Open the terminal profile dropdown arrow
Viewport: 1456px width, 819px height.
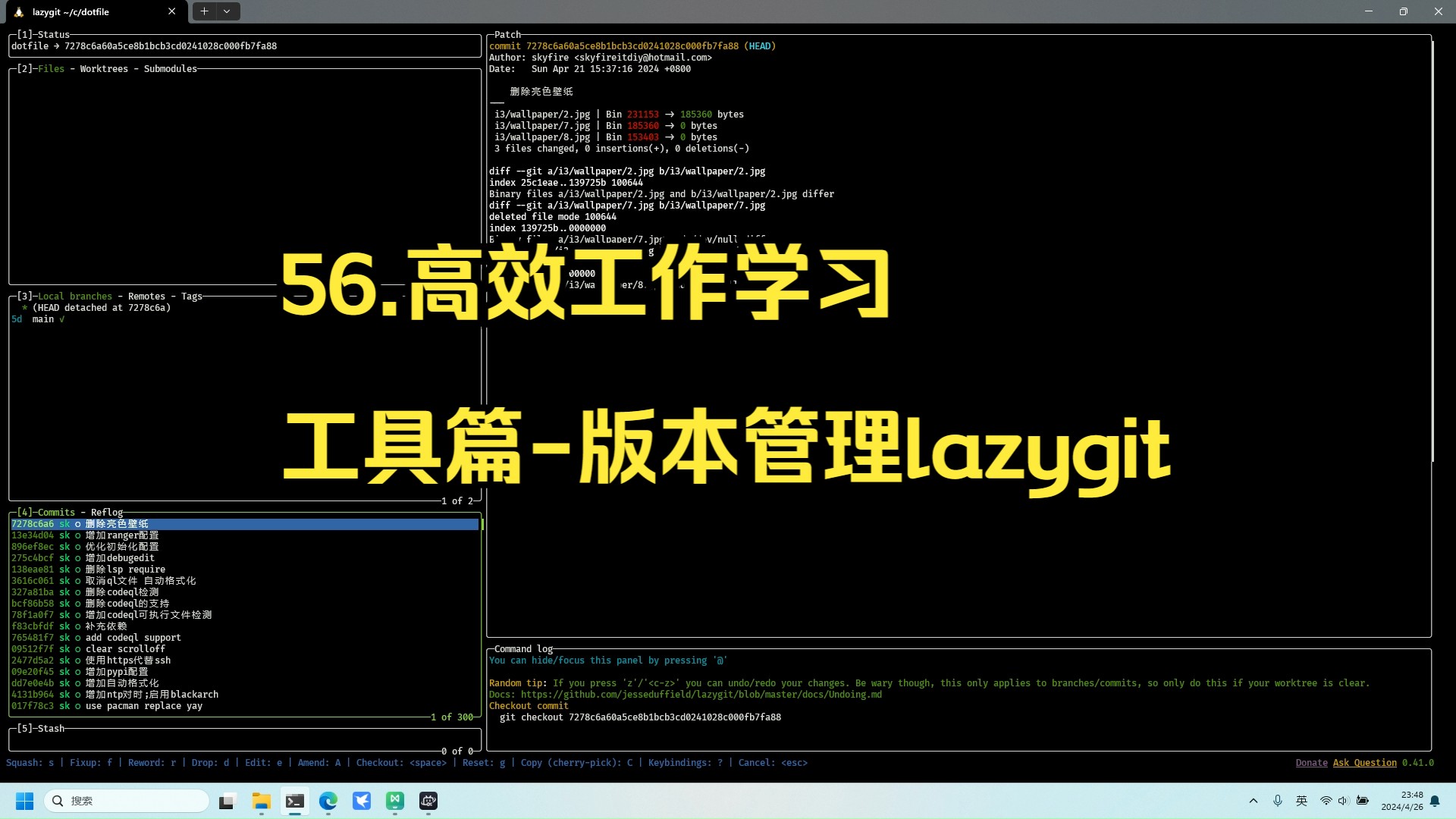tap(227, 11)
